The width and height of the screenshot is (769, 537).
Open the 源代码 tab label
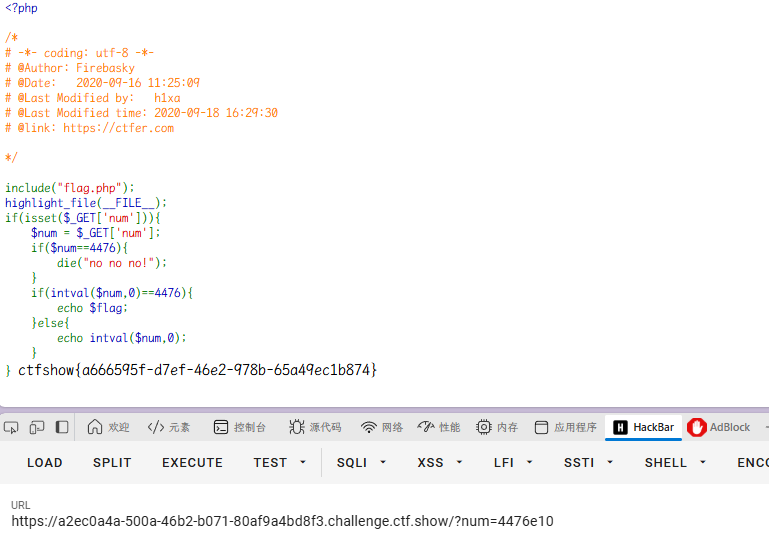tap(325, 428)
